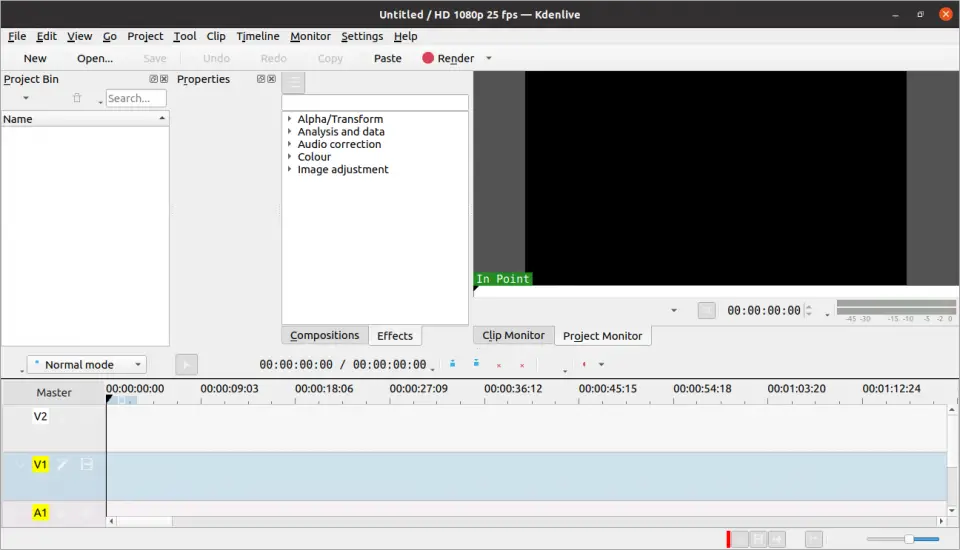Open the File menu
Image resolution: width=960 pixels, height=550 pixels.
click(x=17, y=36)
